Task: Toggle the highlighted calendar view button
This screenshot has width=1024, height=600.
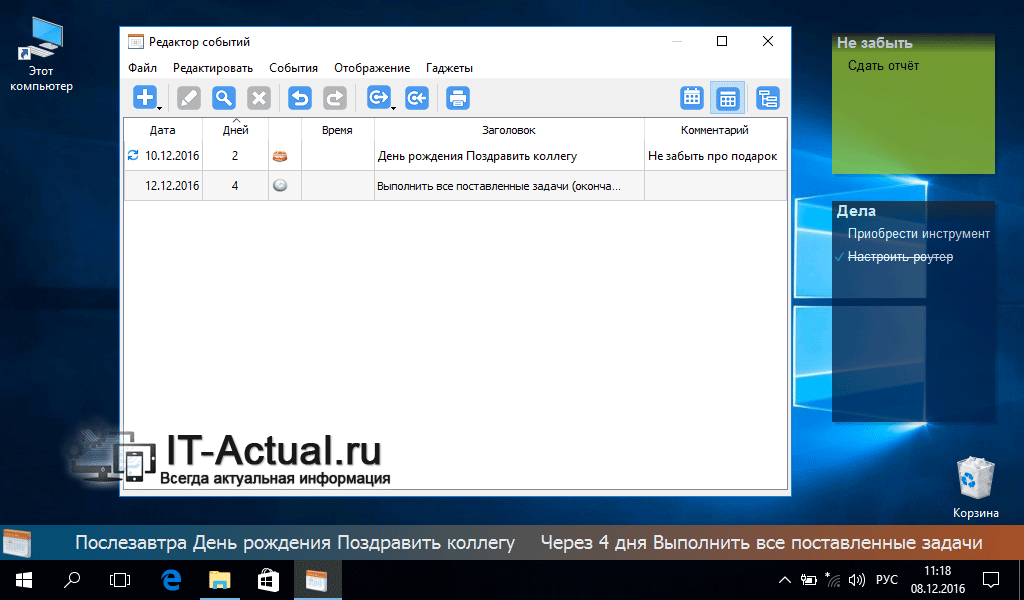Action: click(x=728, y=98)
